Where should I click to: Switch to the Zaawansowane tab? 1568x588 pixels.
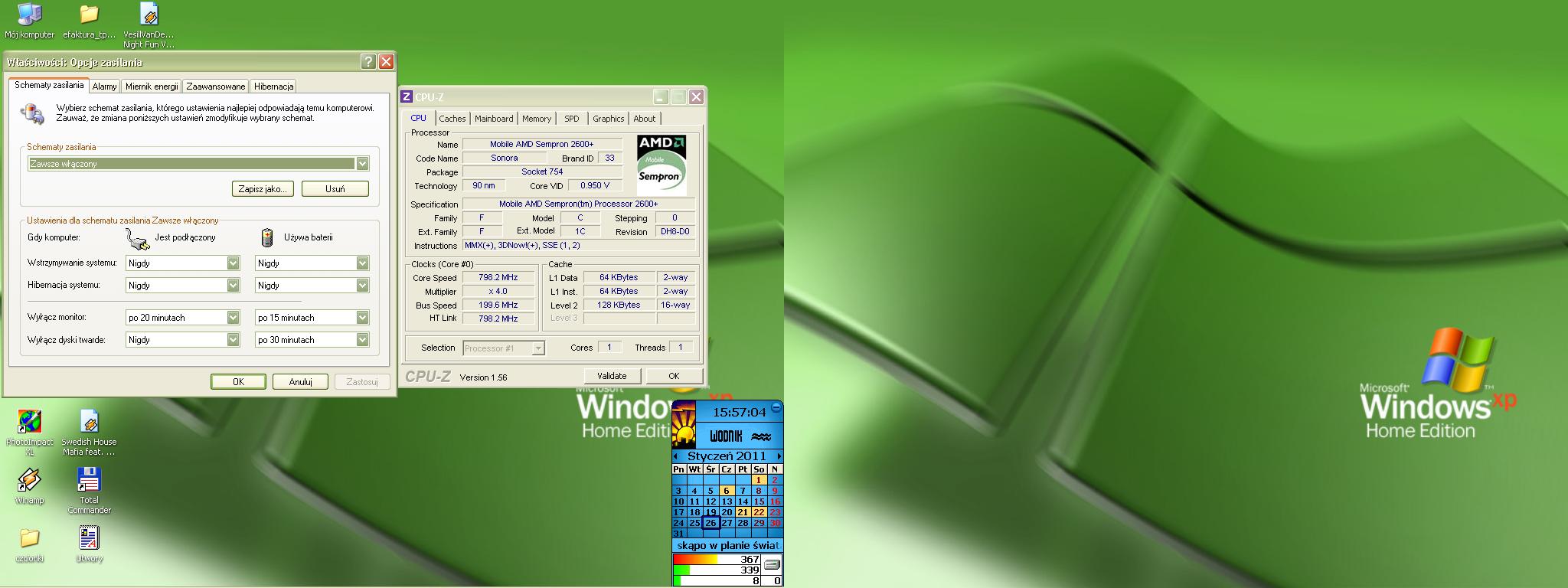click(x=216, y=87)
